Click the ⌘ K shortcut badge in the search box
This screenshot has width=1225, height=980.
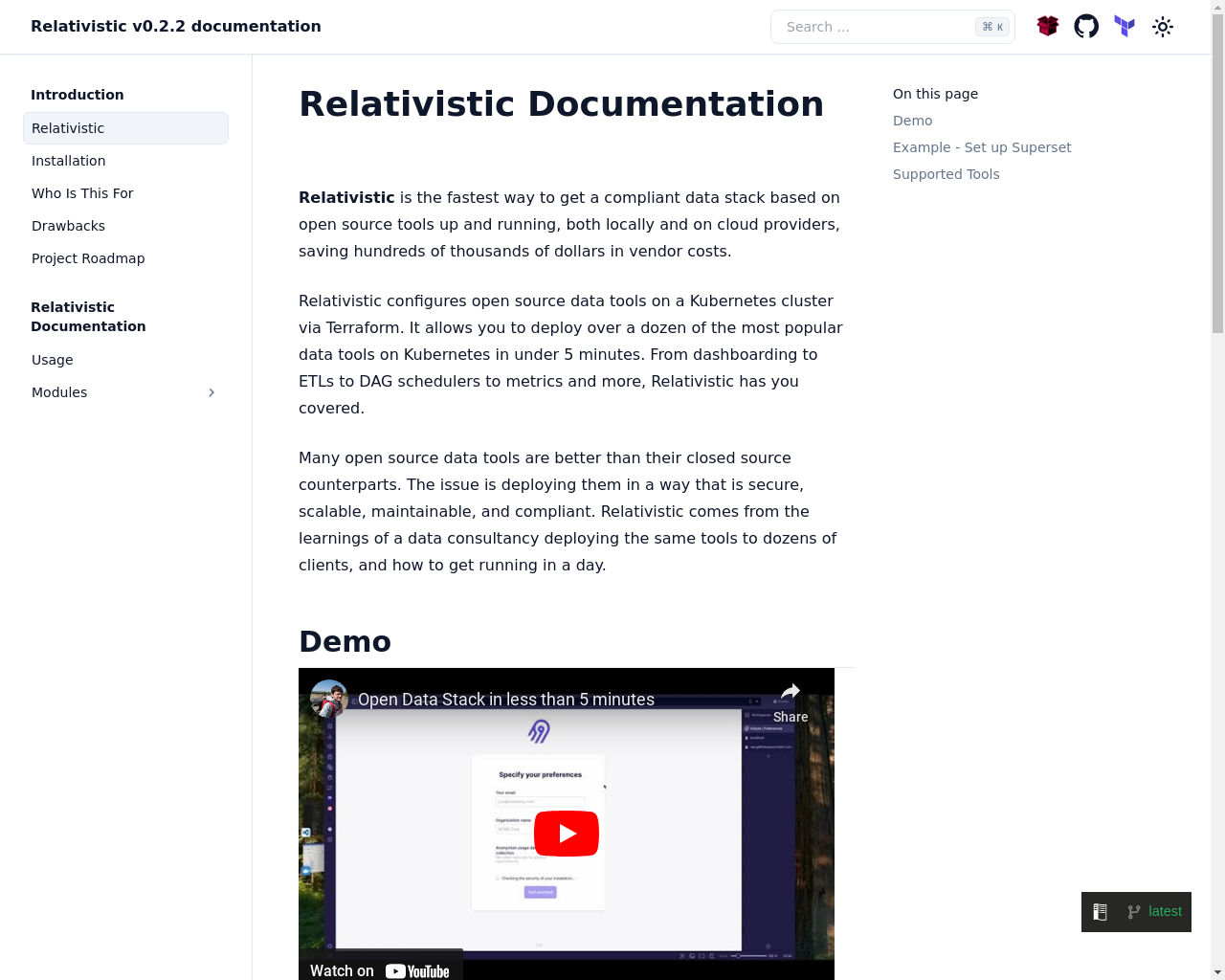pyautogui.click(x=992, y=27)
